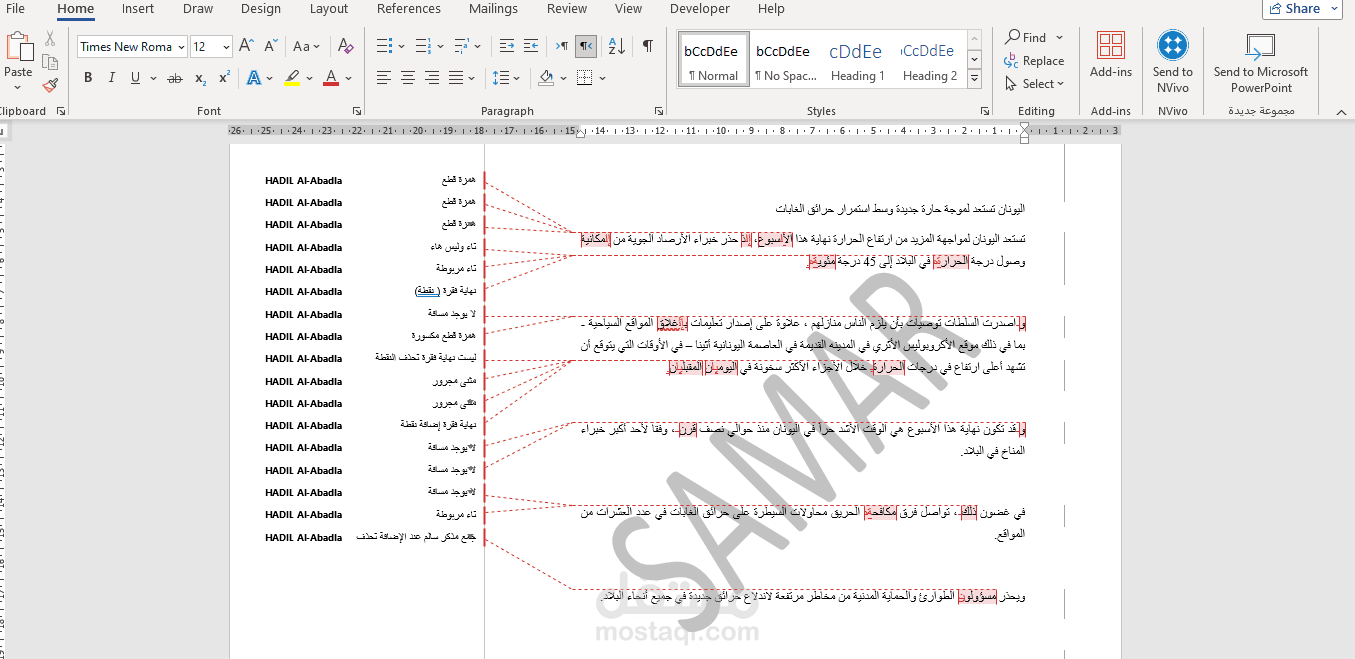The image size is (1355, 659).
Task: Expand the numbering list dropdown arrow
Action: pyautogui.click(x=441, y=46)
